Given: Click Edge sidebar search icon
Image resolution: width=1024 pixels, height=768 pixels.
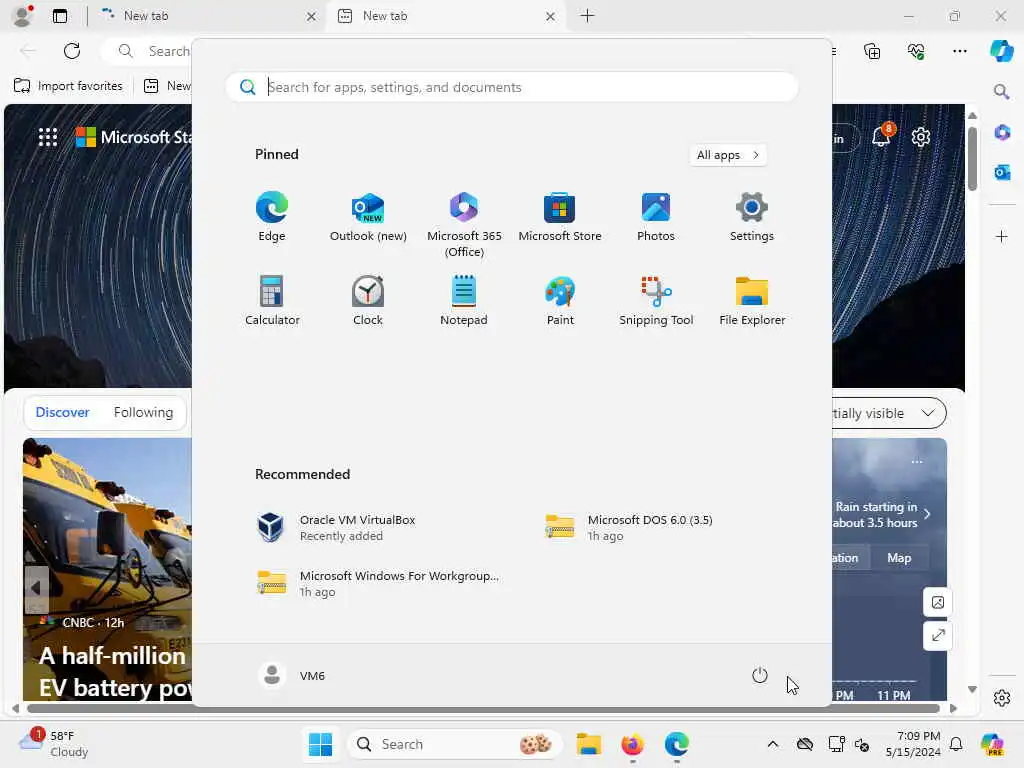Looking at the screenshot, I should pyautogui.click(x=1002, y=91).
